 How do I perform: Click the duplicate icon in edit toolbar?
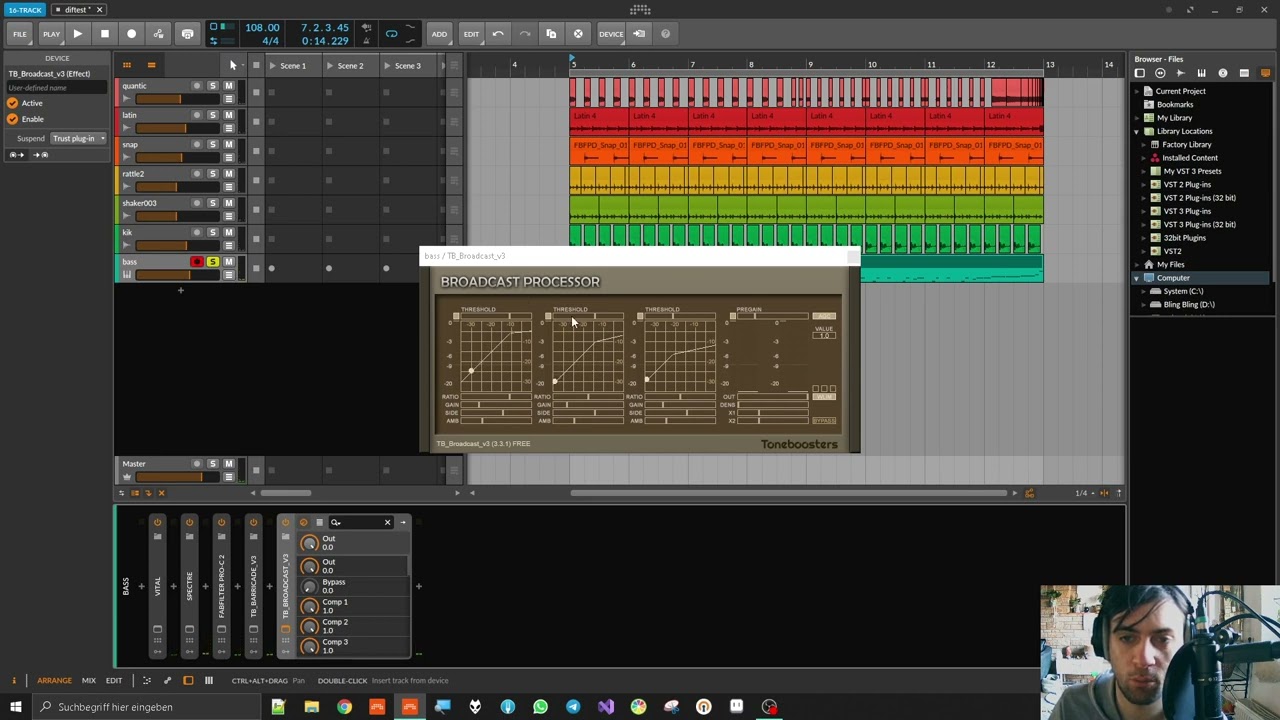click(551, 34)
